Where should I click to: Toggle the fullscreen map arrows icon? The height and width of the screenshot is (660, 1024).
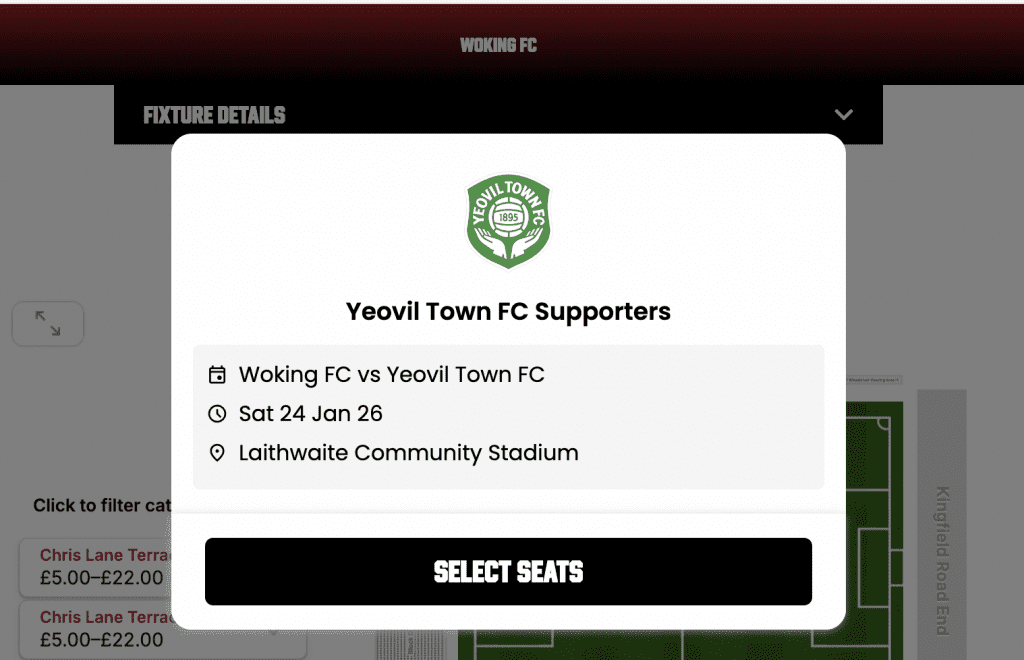click(x=47, y=323)
